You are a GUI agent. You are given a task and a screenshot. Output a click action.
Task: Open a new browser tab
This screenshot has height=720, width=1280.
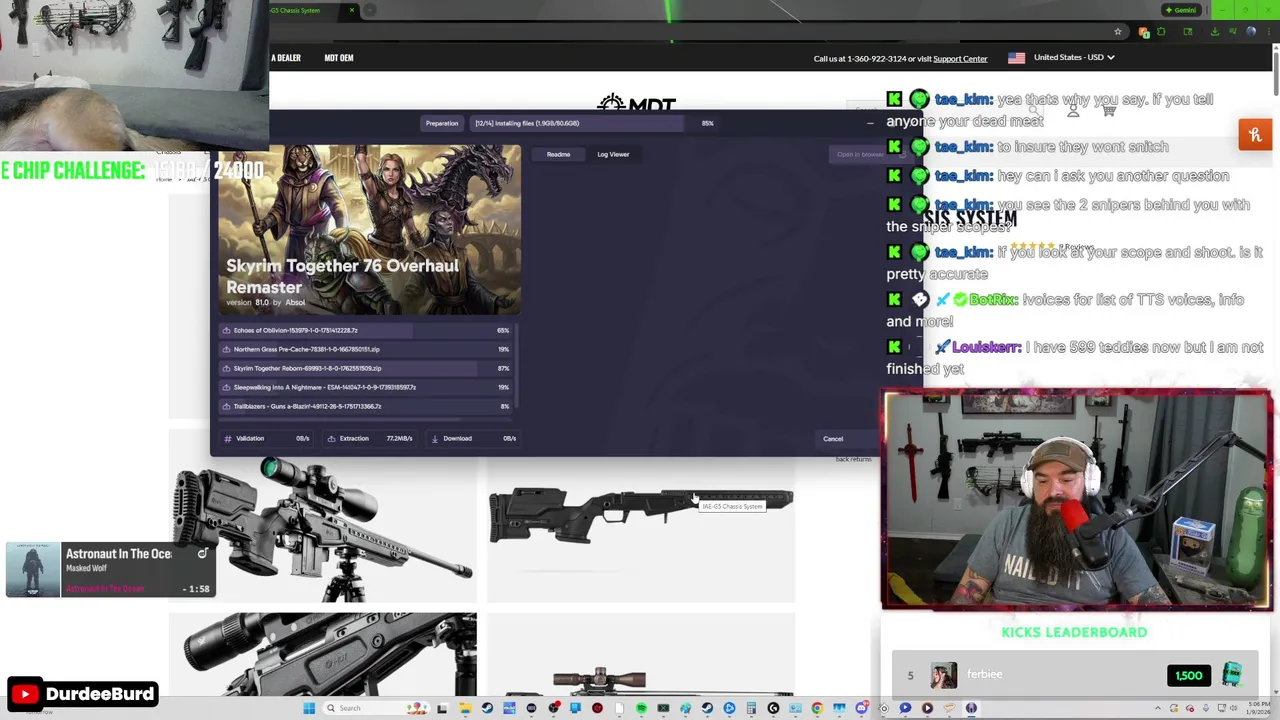369,10
